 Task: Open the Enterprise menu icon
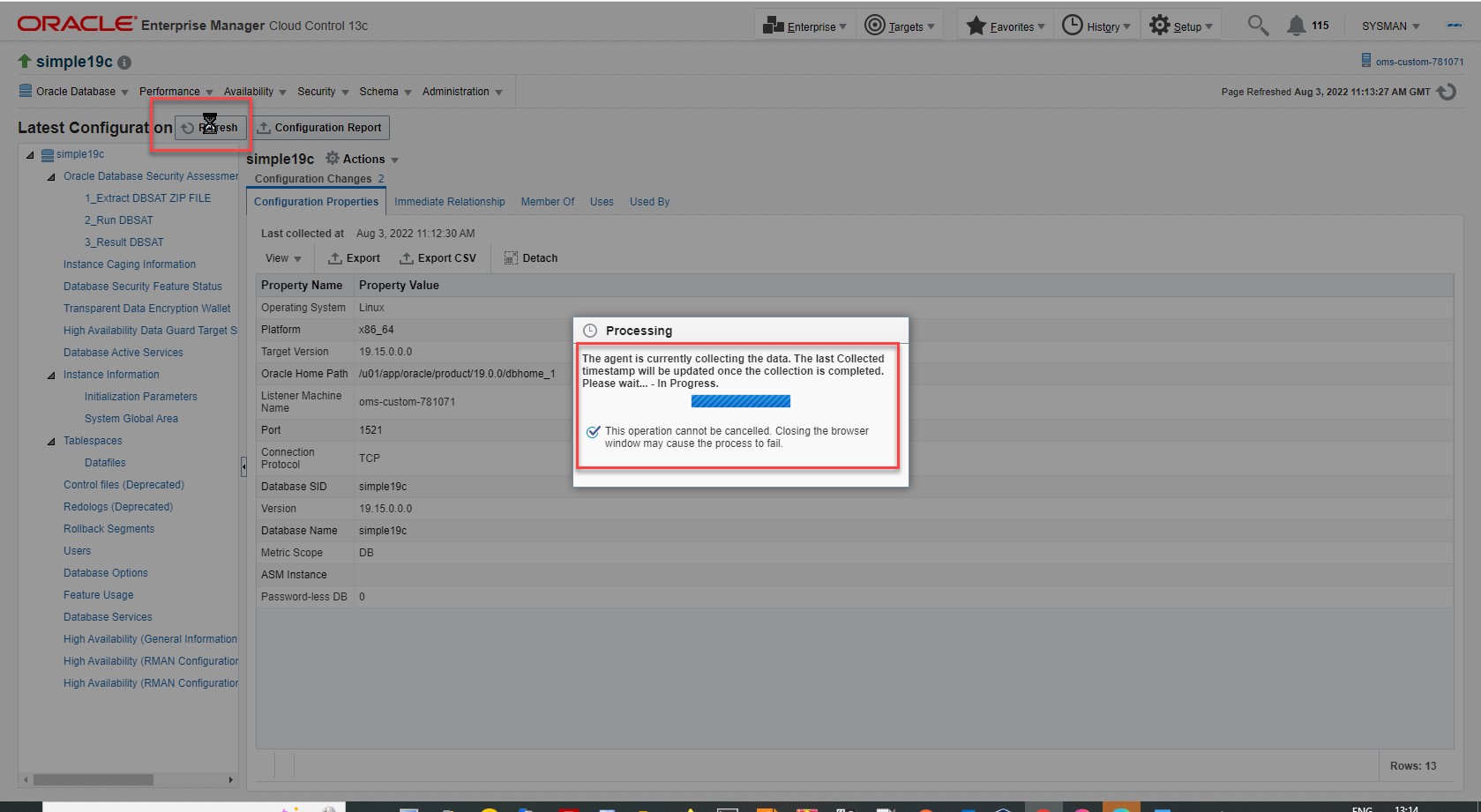pos(774,26)
